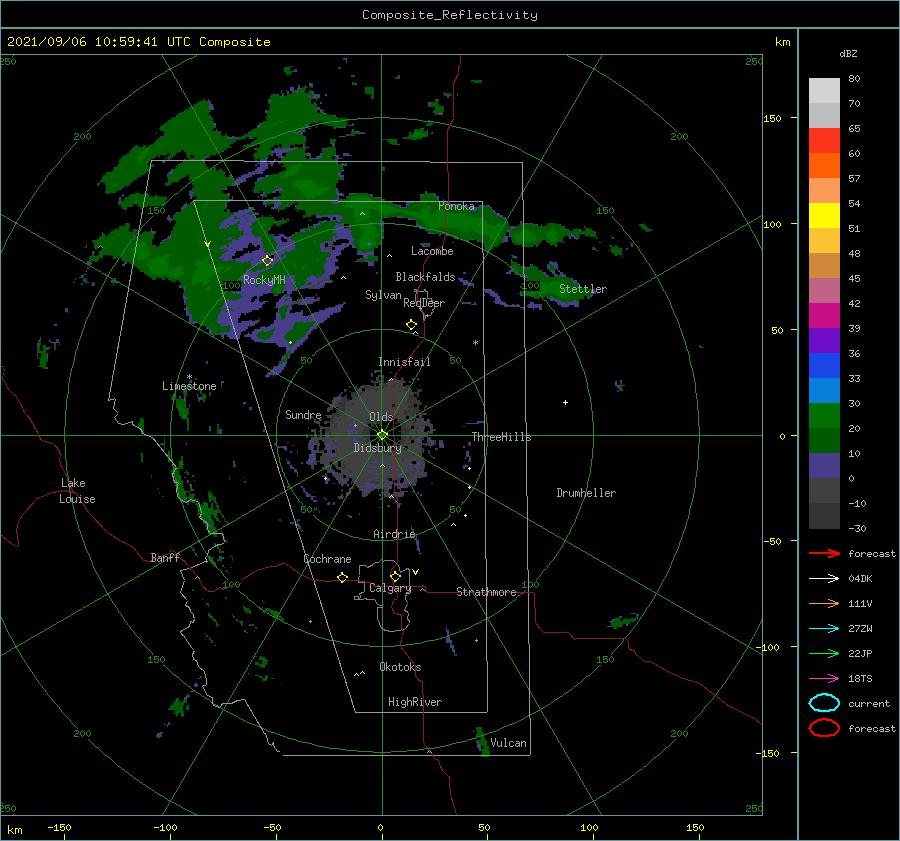Click the Vulcan label
The height and width of the screenshot is (841, 900).
click(508, 743)
